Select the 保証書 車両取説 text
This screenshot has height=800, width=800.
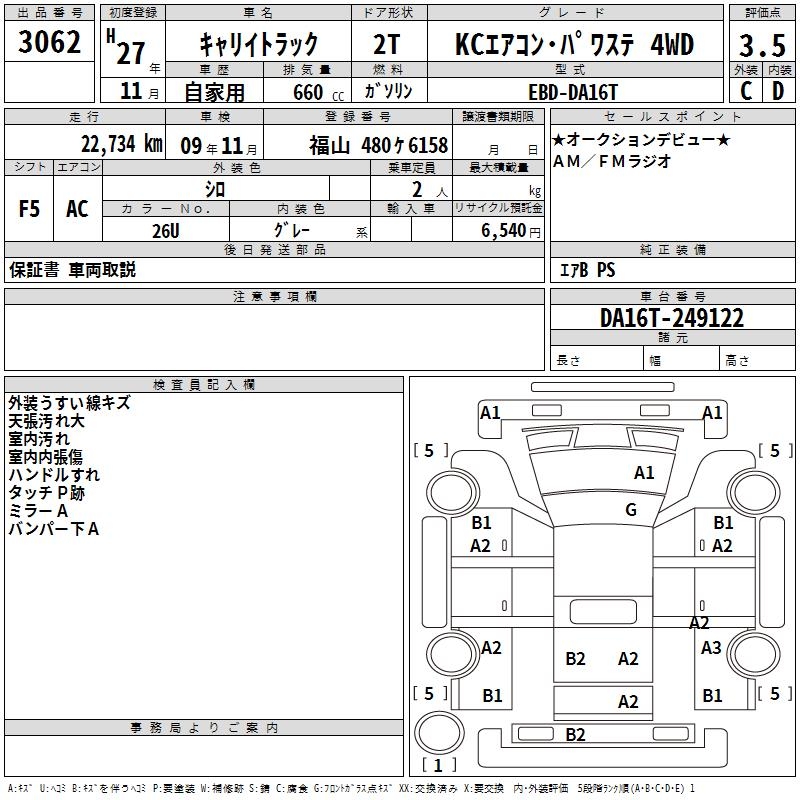(x=72, y=270)
